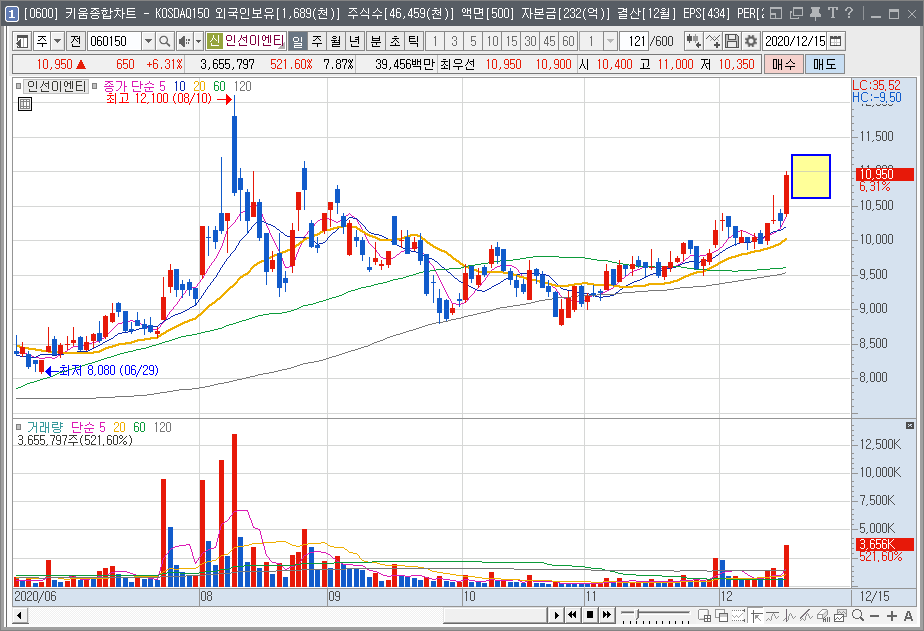
Task: Select the 10 interval button
Action: [493, 41]
